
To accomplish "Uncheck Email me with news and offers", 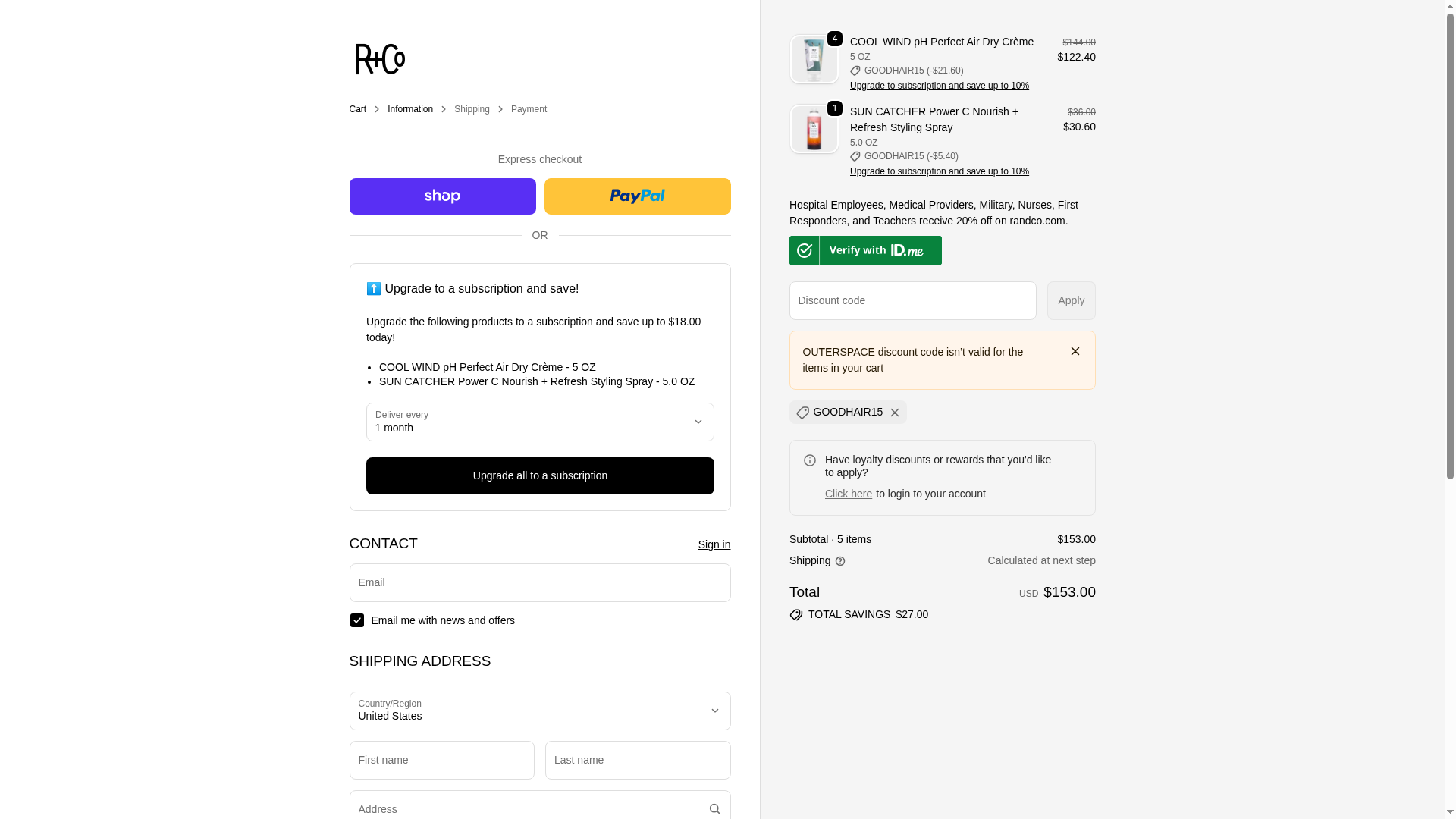I will click(356, 620).
